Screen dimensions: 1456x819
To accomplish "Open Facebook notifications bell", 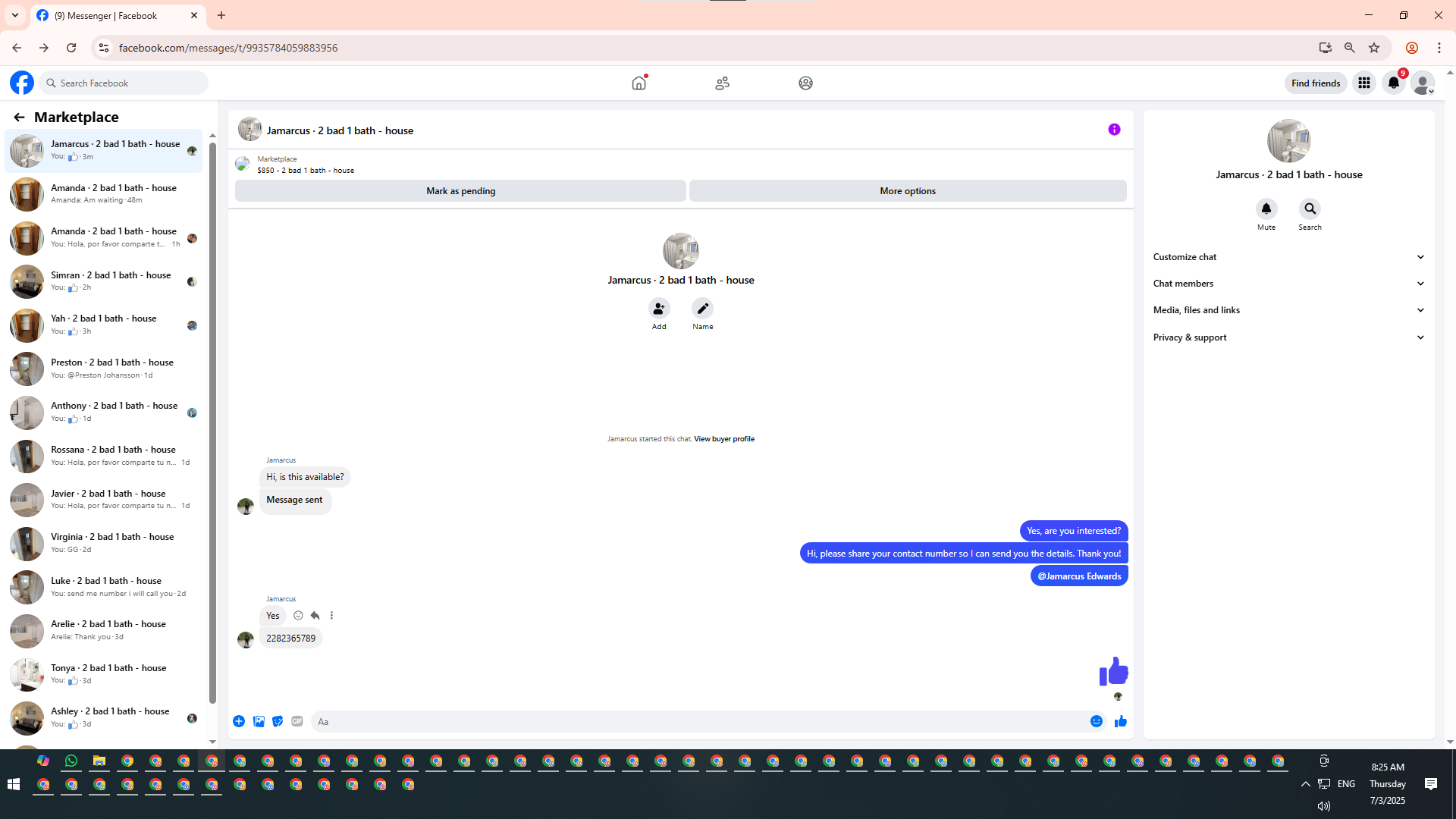I will click(1394, 83).
